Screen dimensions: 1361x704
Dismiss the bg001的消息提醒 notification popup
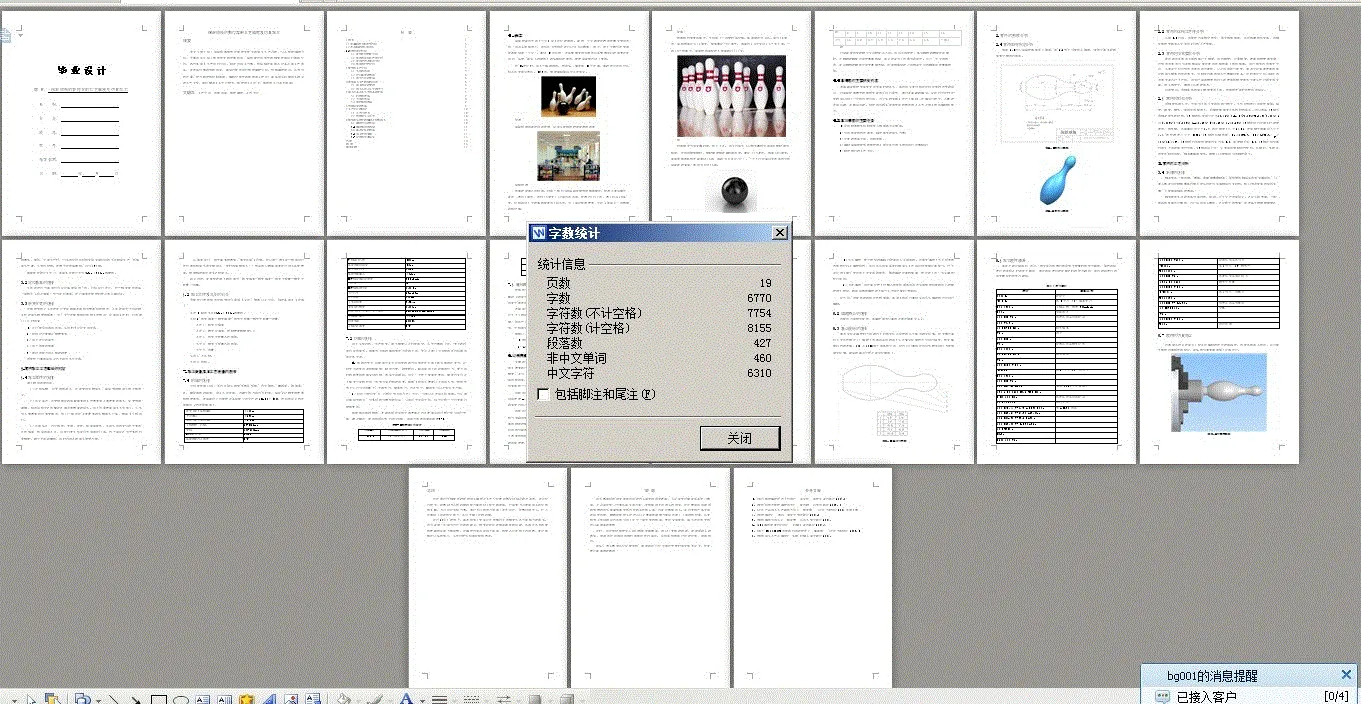[1346, 675]
